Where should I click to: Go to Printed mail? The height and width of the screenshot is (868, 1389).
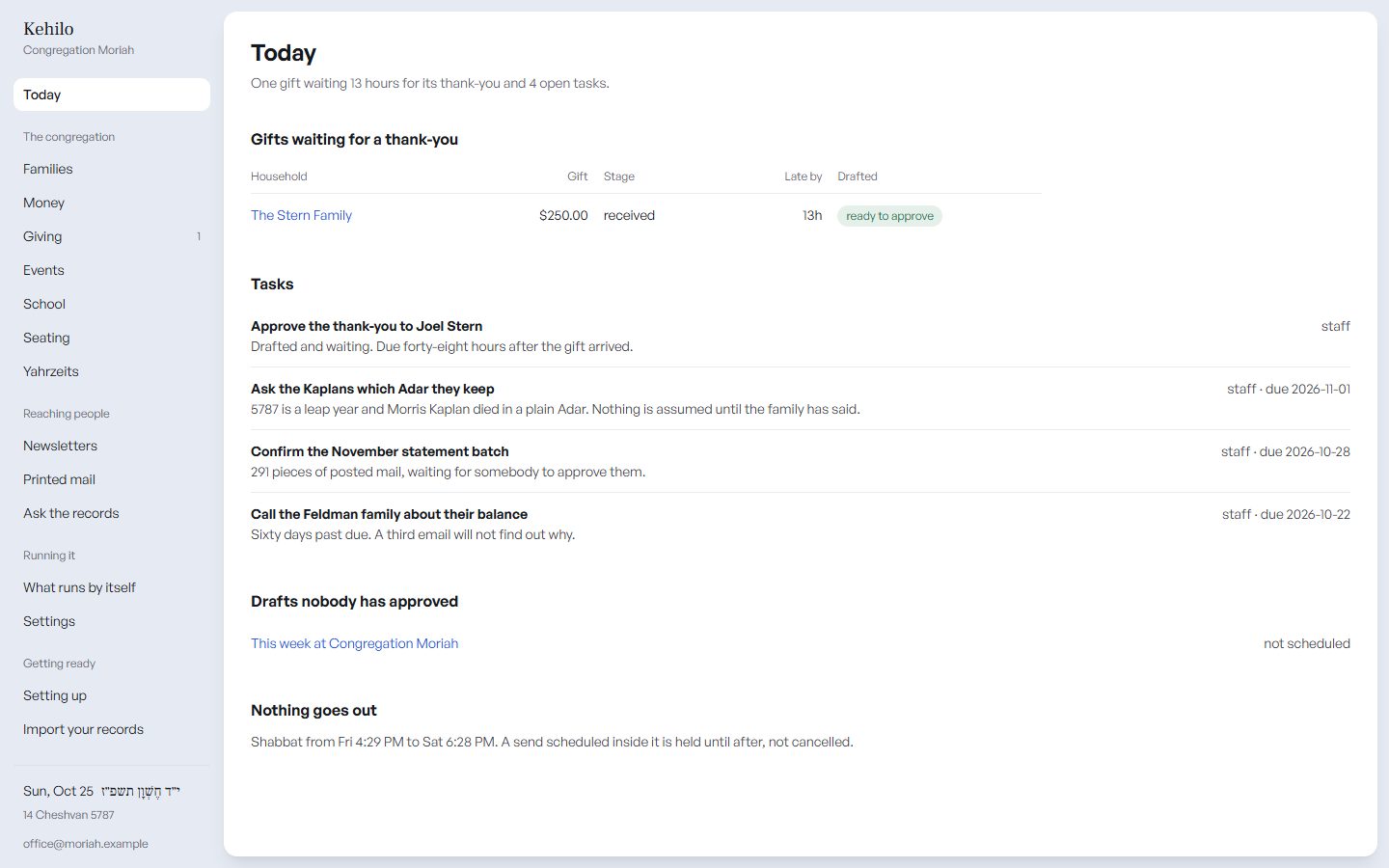pos(112,479)
